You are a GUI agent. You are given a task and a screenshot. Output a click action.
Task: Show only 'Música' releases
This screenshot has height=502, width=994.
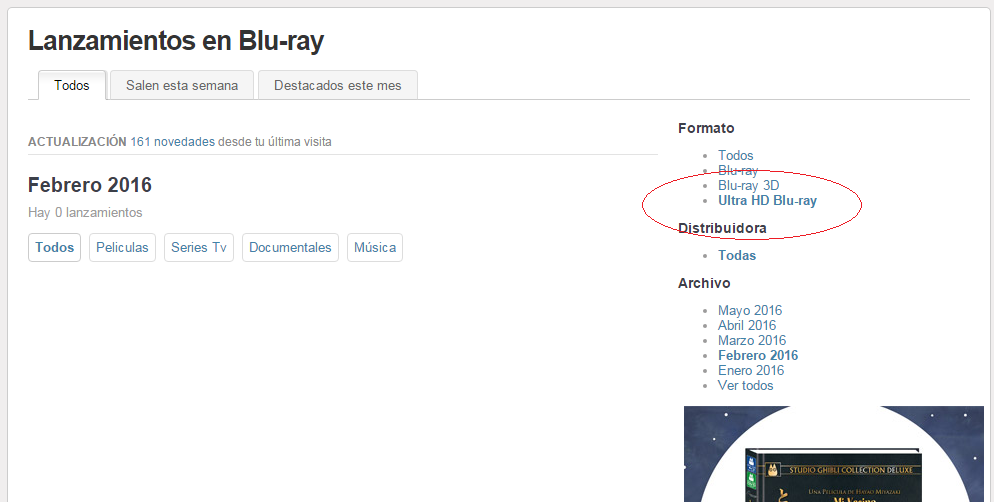point(375,247)
